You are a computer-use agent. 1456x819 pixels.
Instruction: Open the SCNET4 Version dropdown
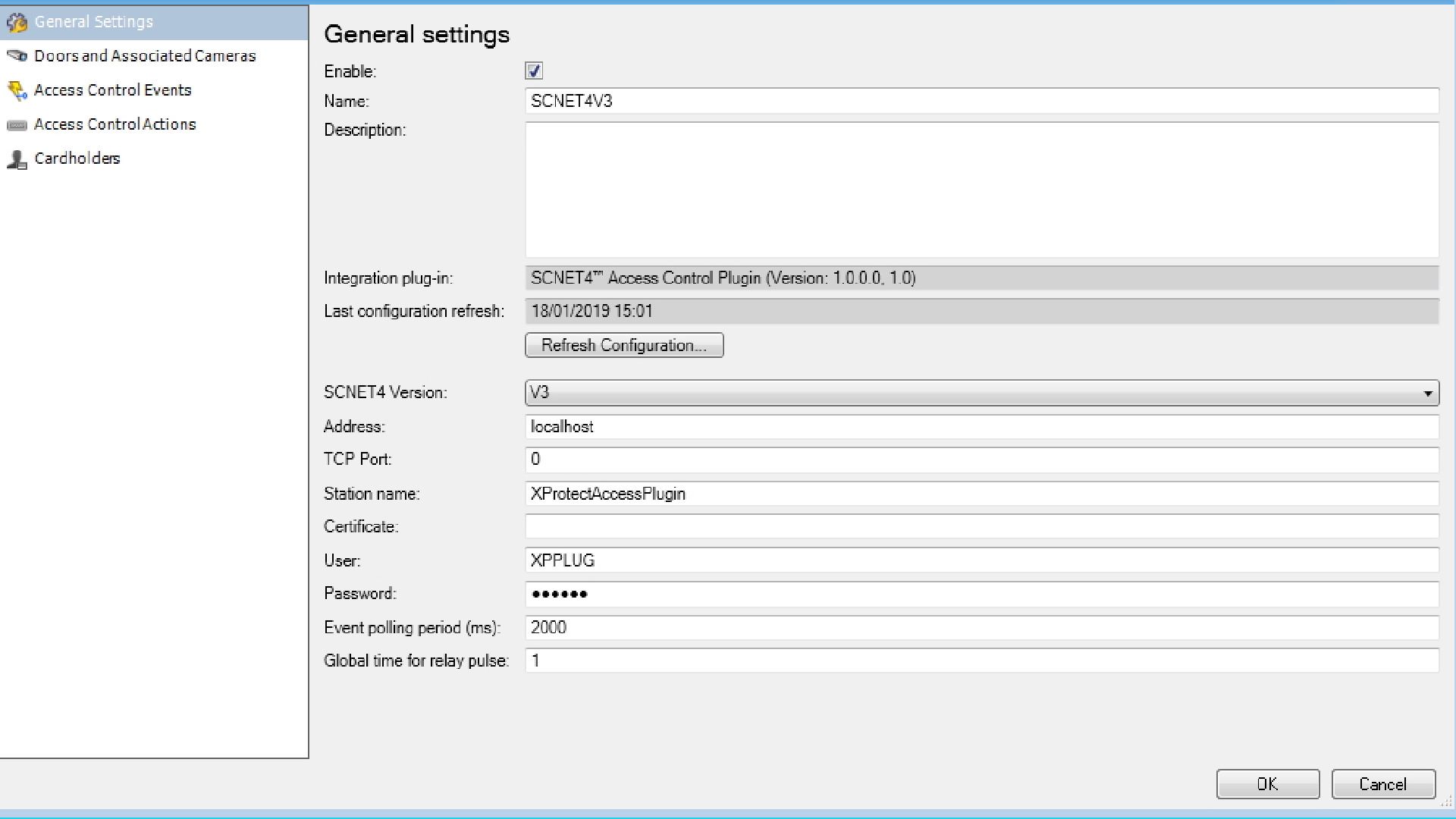click(982, 393)
